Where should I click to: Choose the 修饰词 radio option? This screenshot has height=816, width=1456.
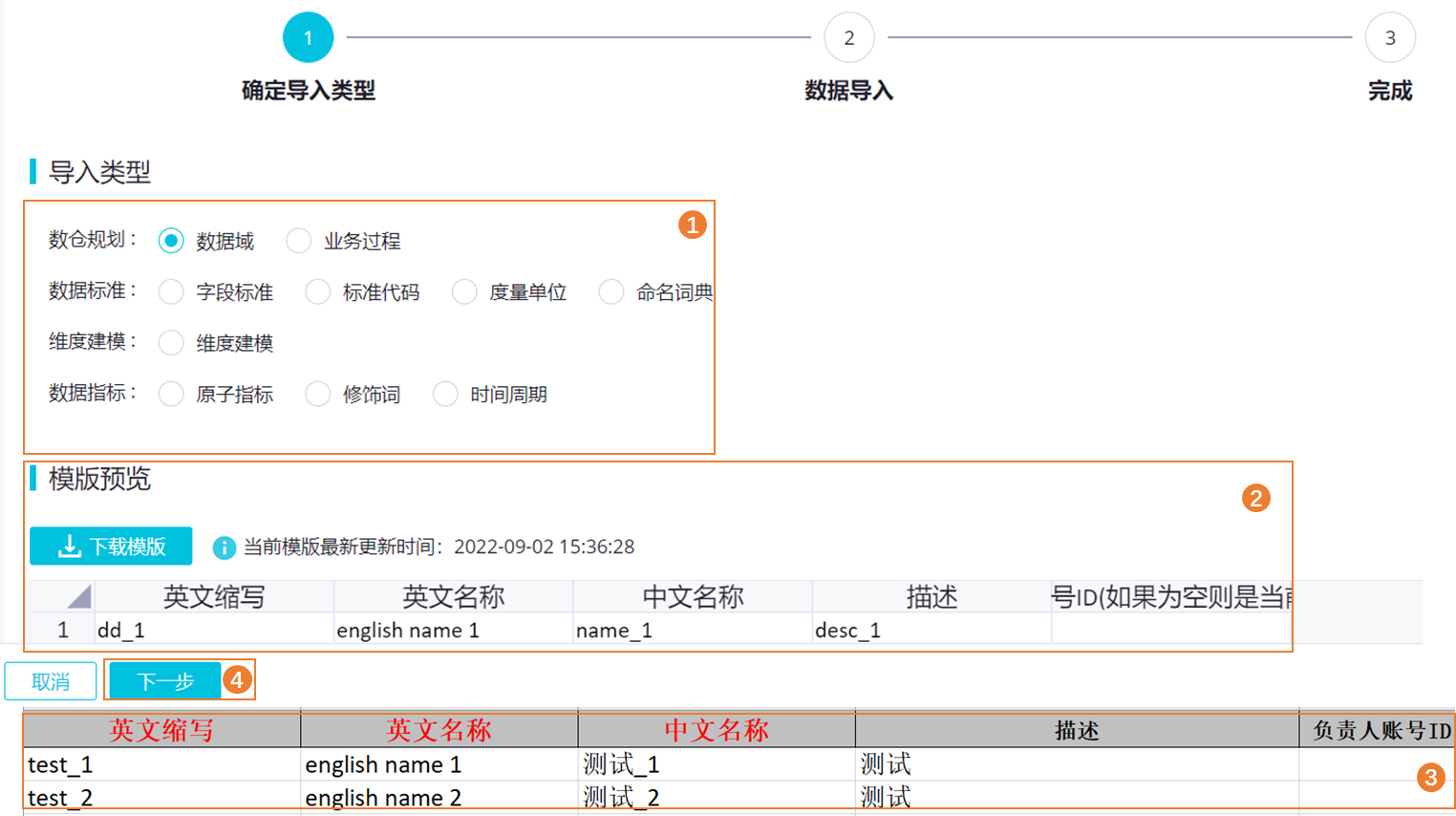317,394
